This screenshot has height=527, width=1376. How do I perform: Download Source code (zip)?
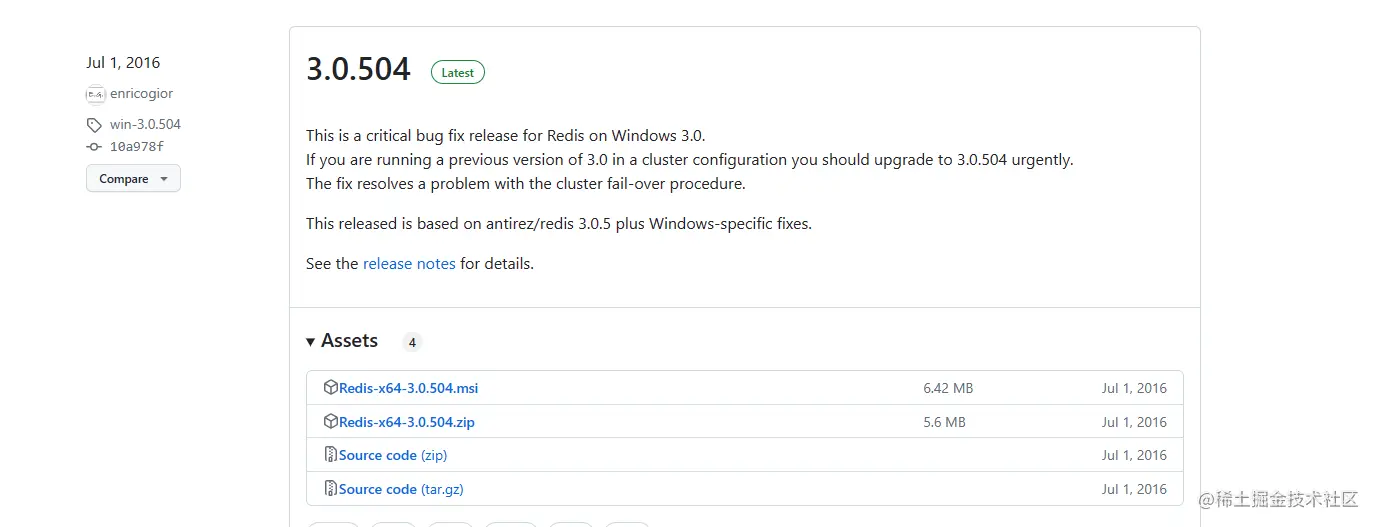point(393,455)
